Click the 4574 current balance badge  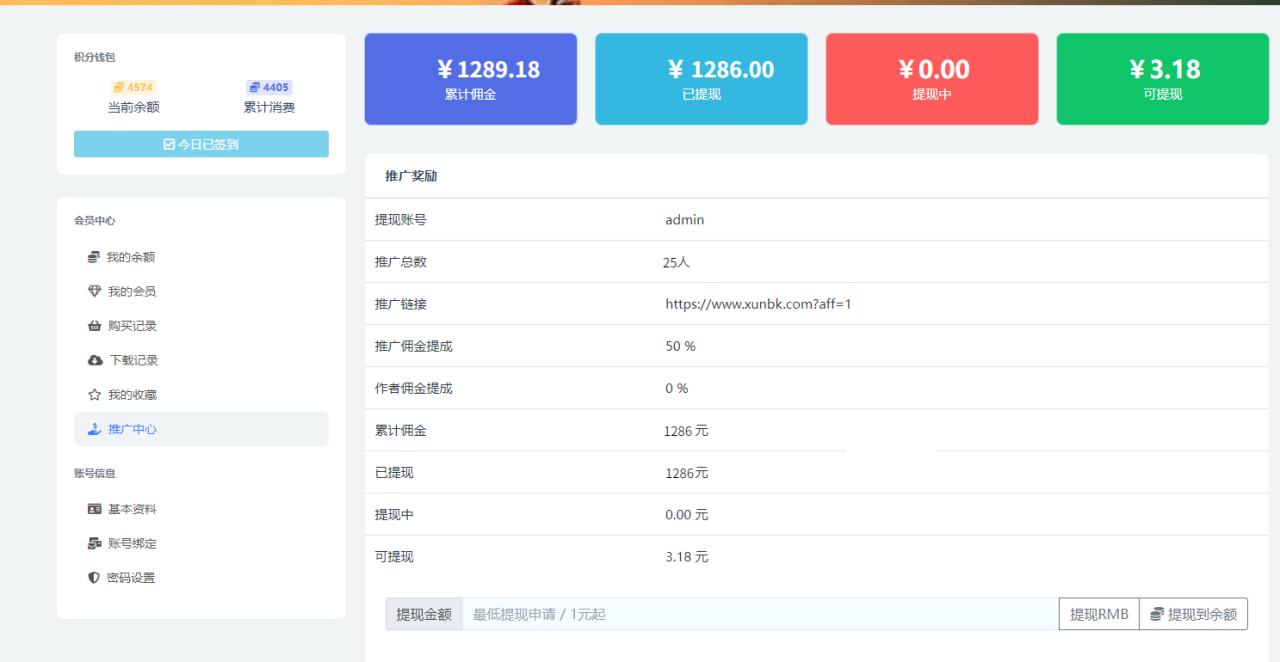133,88
